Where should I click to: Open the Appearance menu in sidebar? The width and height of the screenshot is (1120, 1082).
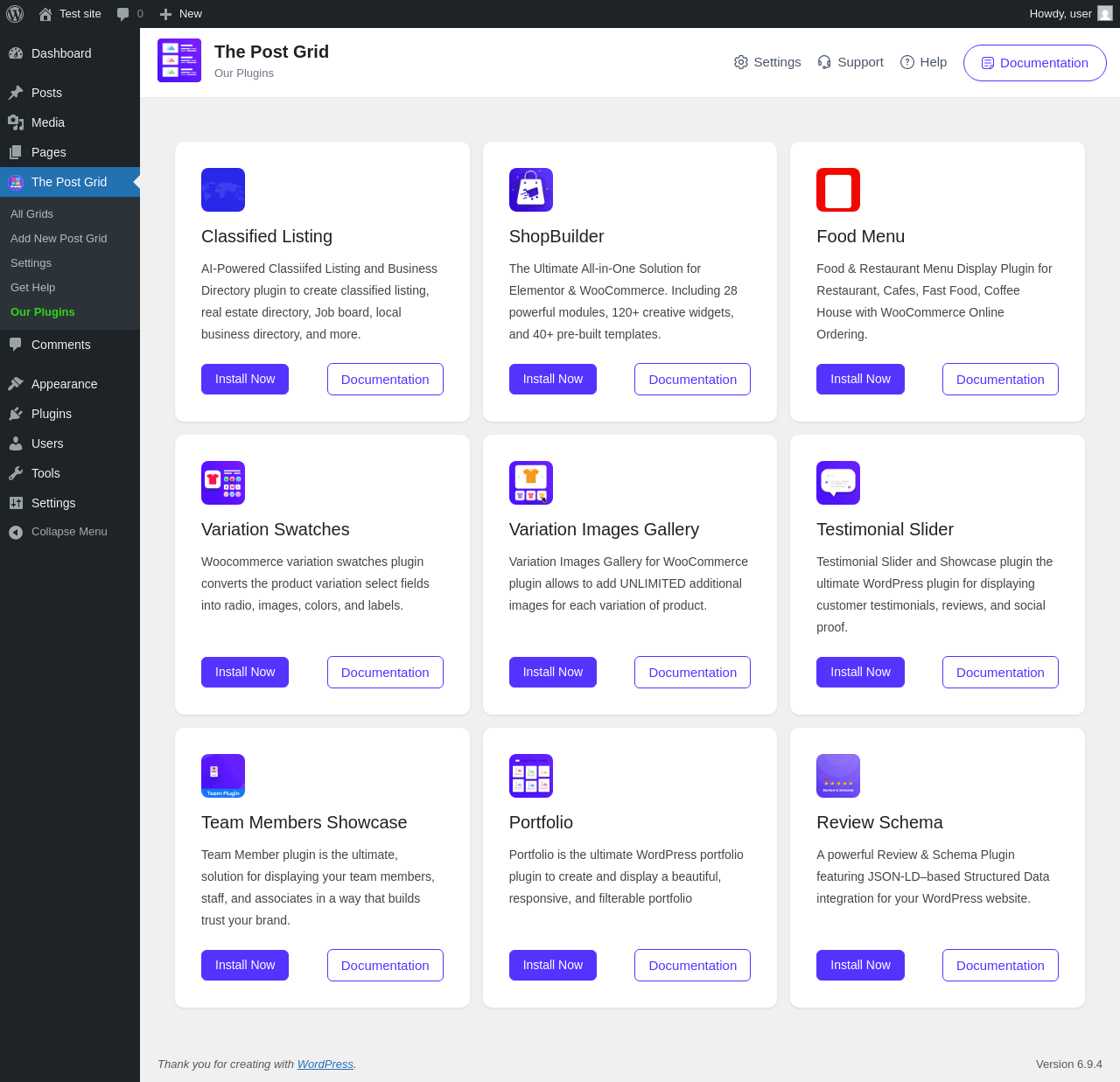[64, 384]
